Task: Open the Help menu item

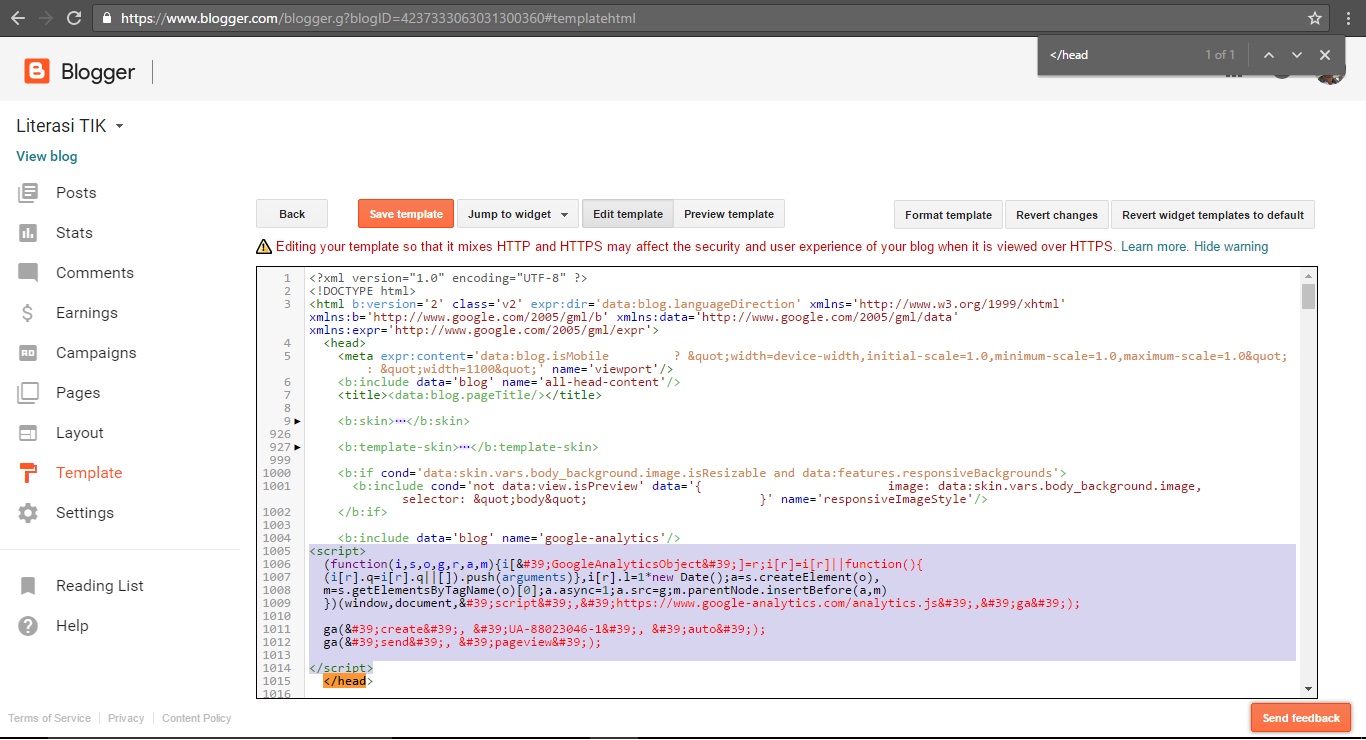Action: (72, 626)
